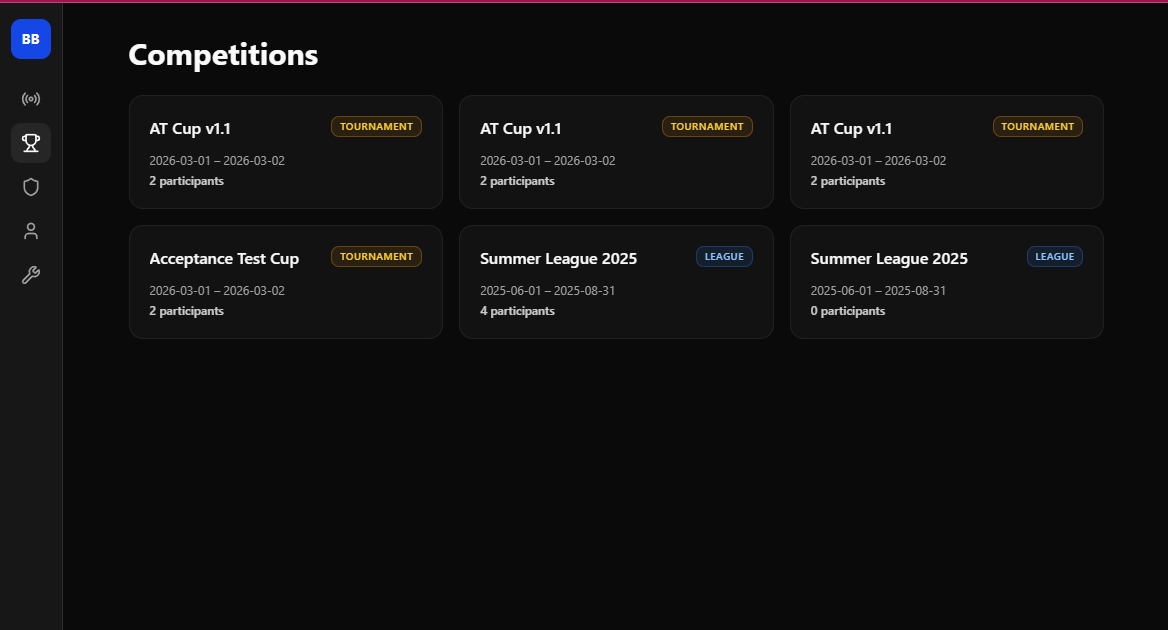The height and width of the screenshot is (630, 1168).
Task: Open Summer League 2025 with 4 participants
Action: tap(615, 282)
